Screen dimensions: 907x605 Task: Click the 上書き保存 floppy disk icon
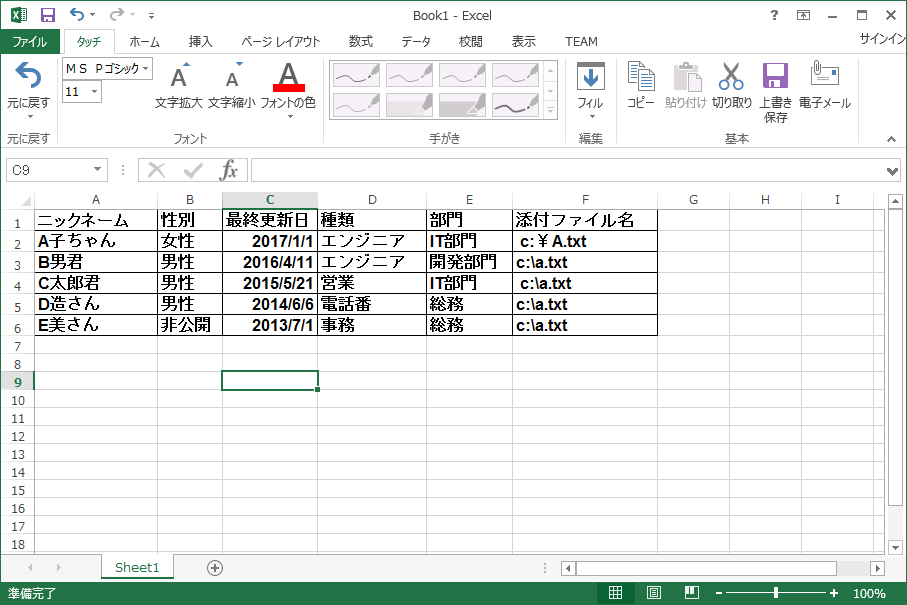(x=775, y=76)
